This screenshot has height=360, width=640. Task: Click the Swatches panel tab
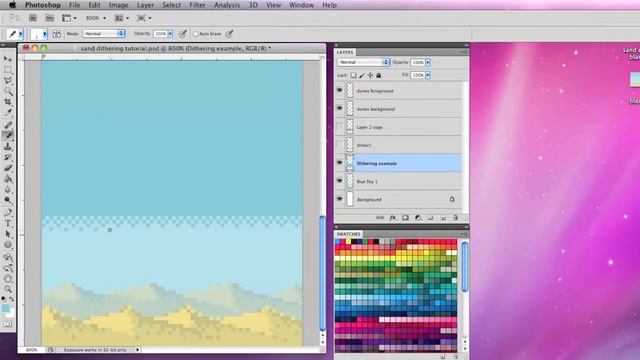[x=348, y=234]
